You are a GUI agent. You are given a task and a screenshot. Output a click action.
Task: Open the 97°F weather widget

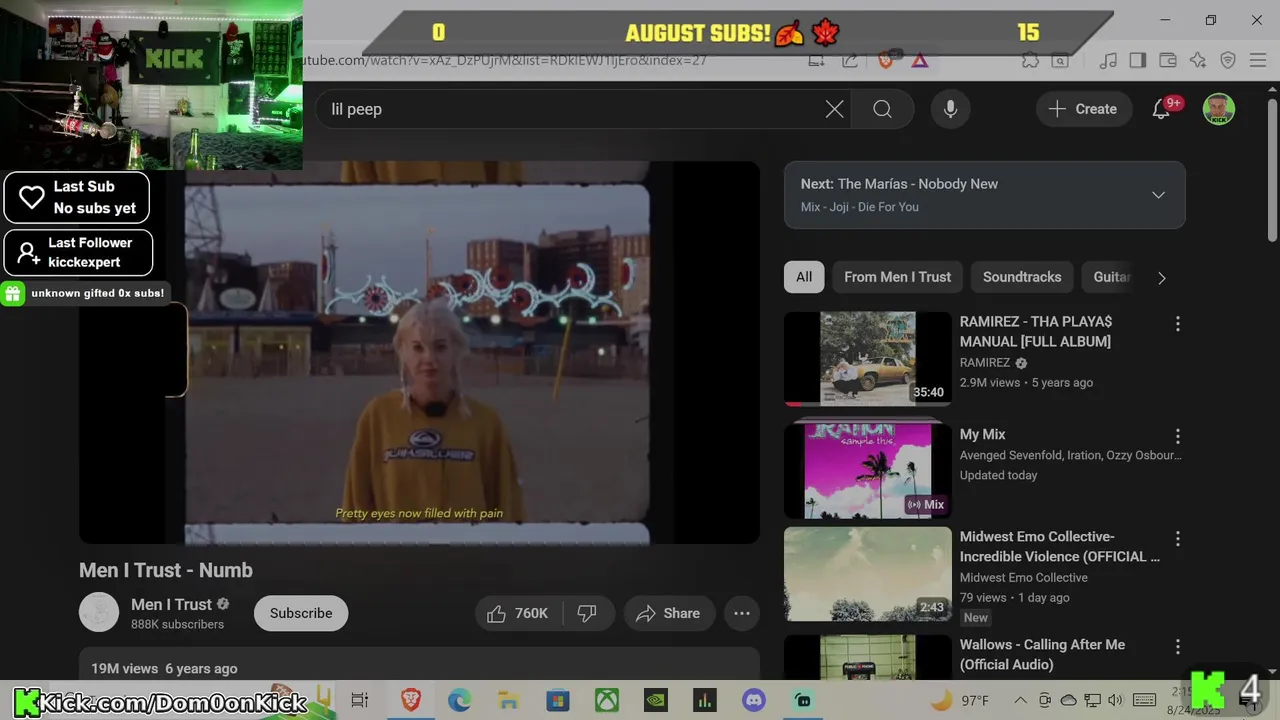pyautogui.click(x=960, y=701)
